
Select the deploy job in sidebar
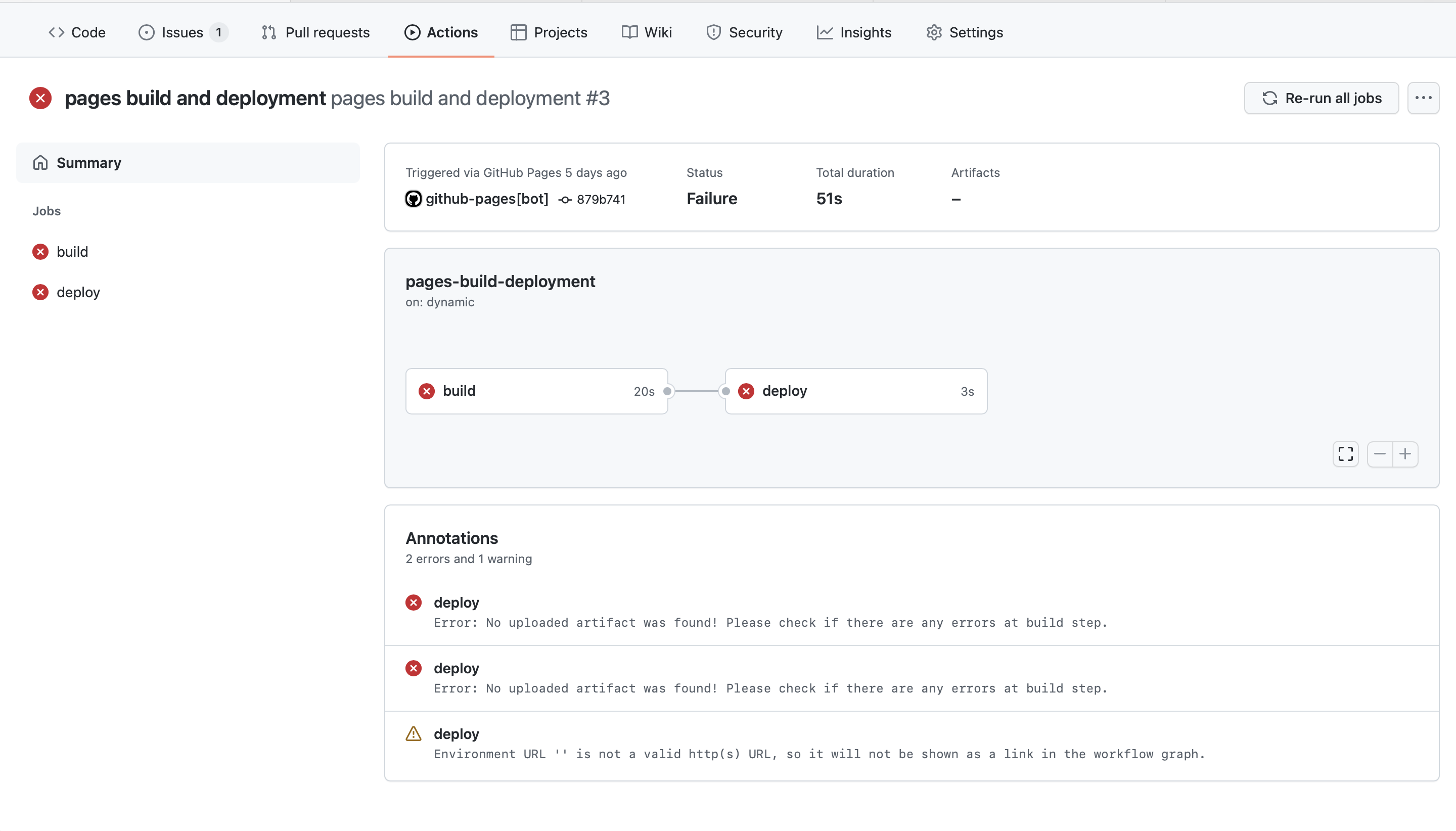pyautogui.click(x=78, y=292)
